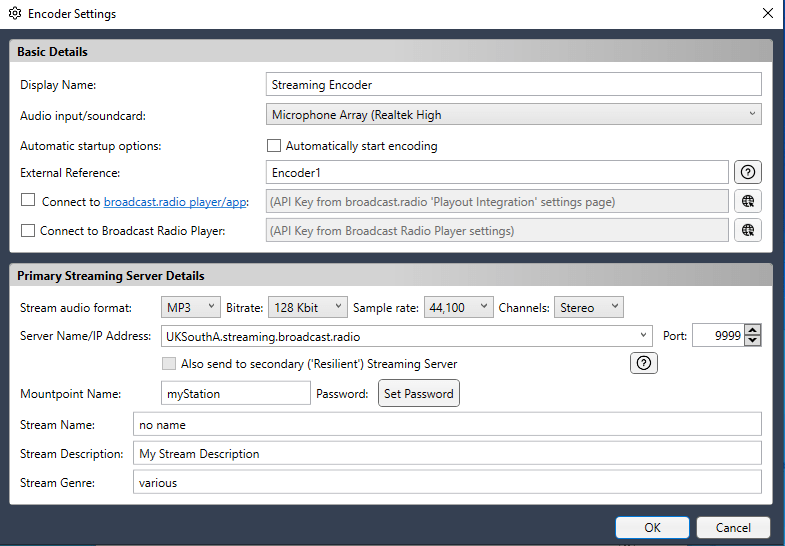The image size is (785, 546).
Task: Open the Server Name/IP Address combo box arrow
Action: [x=643, y=335]
